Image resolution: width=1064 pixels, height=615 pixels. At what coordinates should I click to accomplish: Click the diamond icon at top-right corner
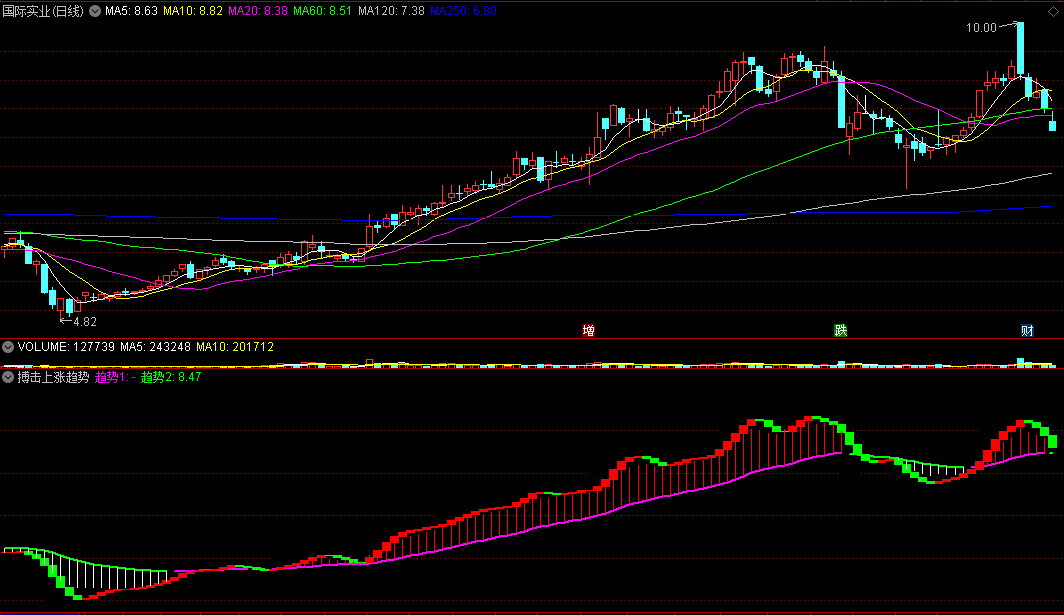tap(1053, 12)
